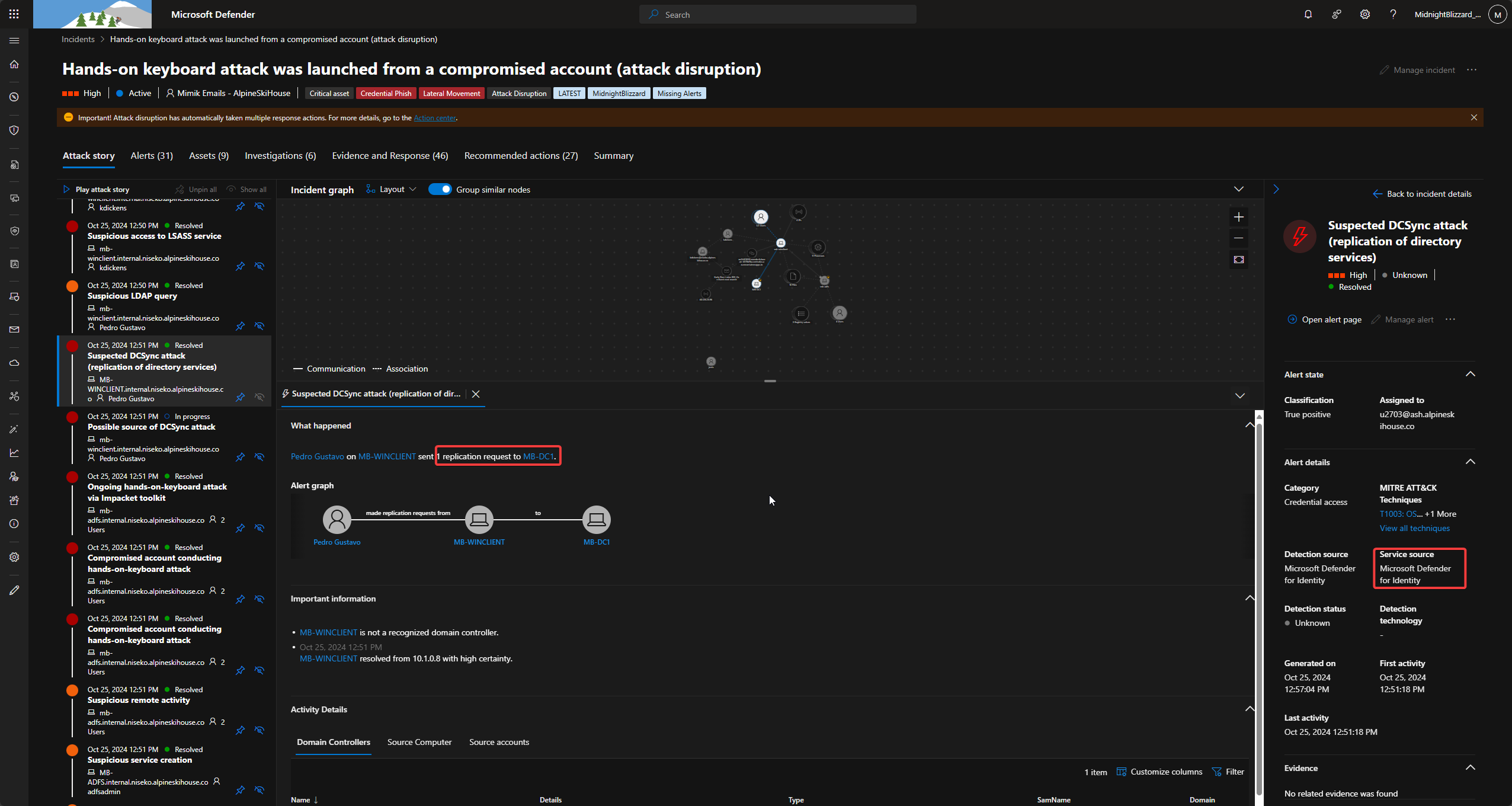The height and width of the screenshot is (806, 1512).
Task: Collapse the What happened section
Action: [1250, 425]
